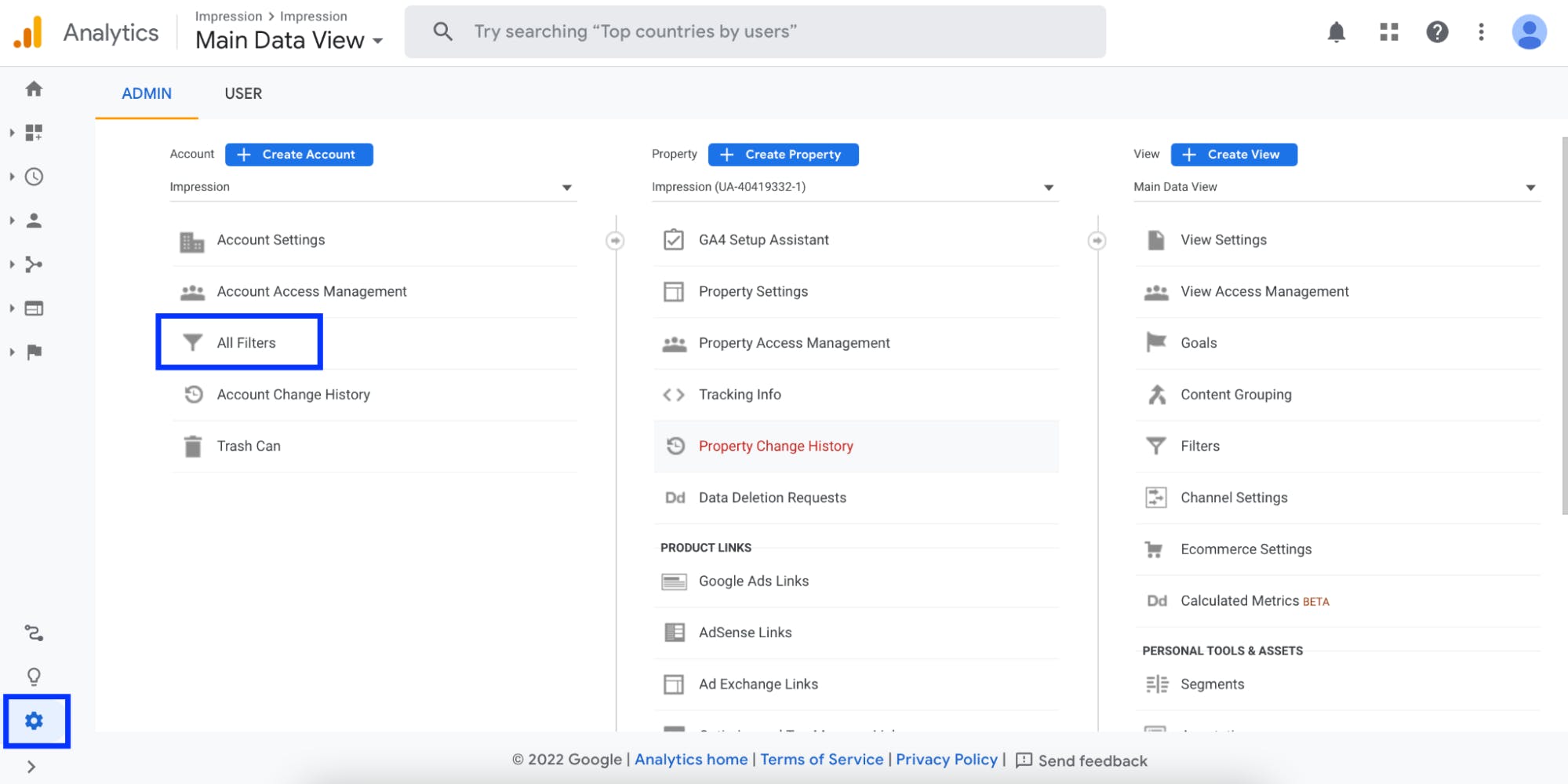Open Customization dashboard icon in sidebar
The image size is (1568, 784).
(x=34, y=133)
